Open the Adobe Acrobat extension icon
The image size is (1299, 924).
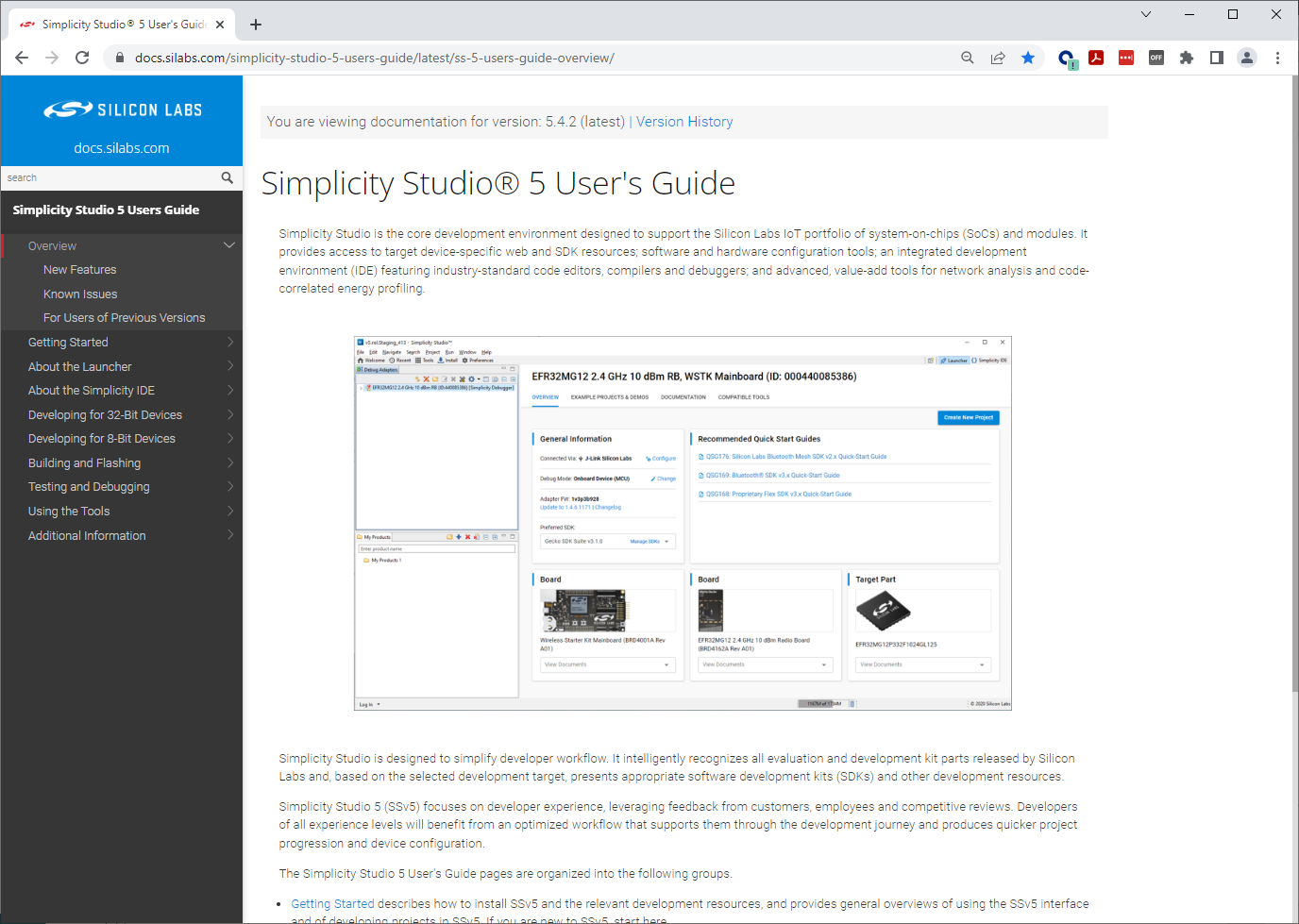[x=1096, y=58]
